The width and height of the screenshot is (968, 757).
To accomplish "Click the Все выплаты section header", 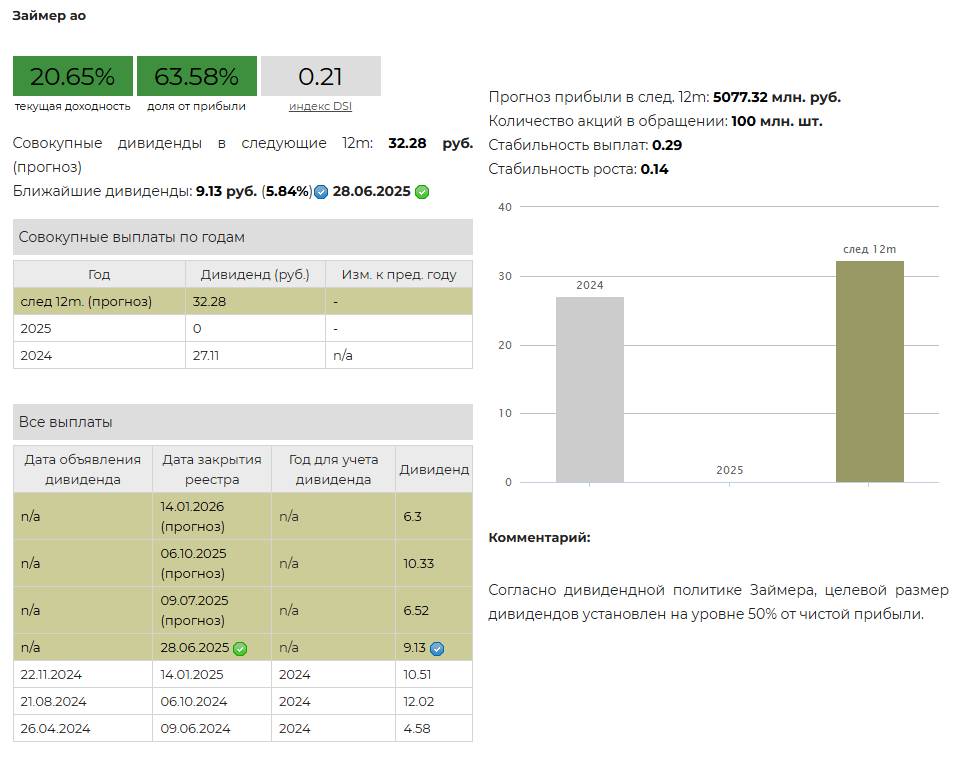I will [x=242, y=422].
